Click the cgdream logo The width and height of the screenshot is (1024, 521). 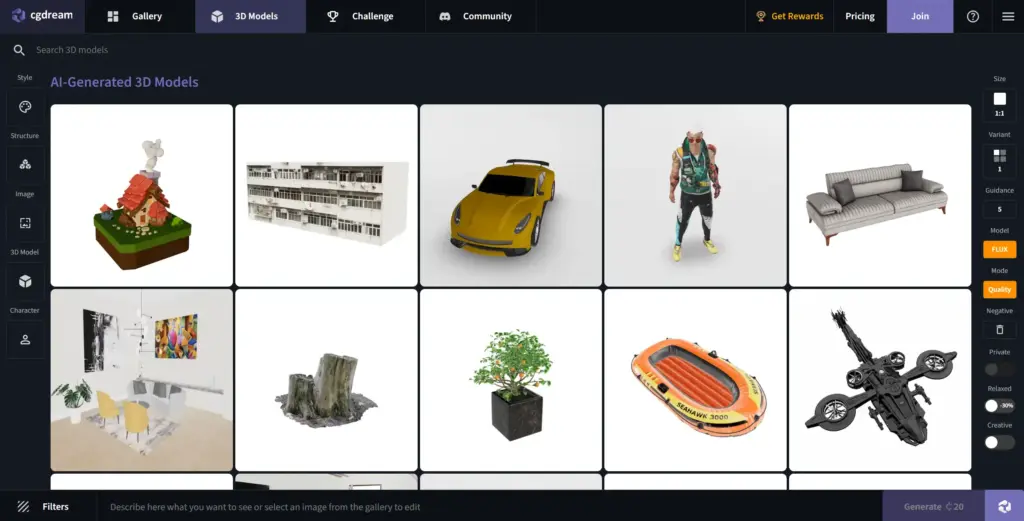coord(42,16)
